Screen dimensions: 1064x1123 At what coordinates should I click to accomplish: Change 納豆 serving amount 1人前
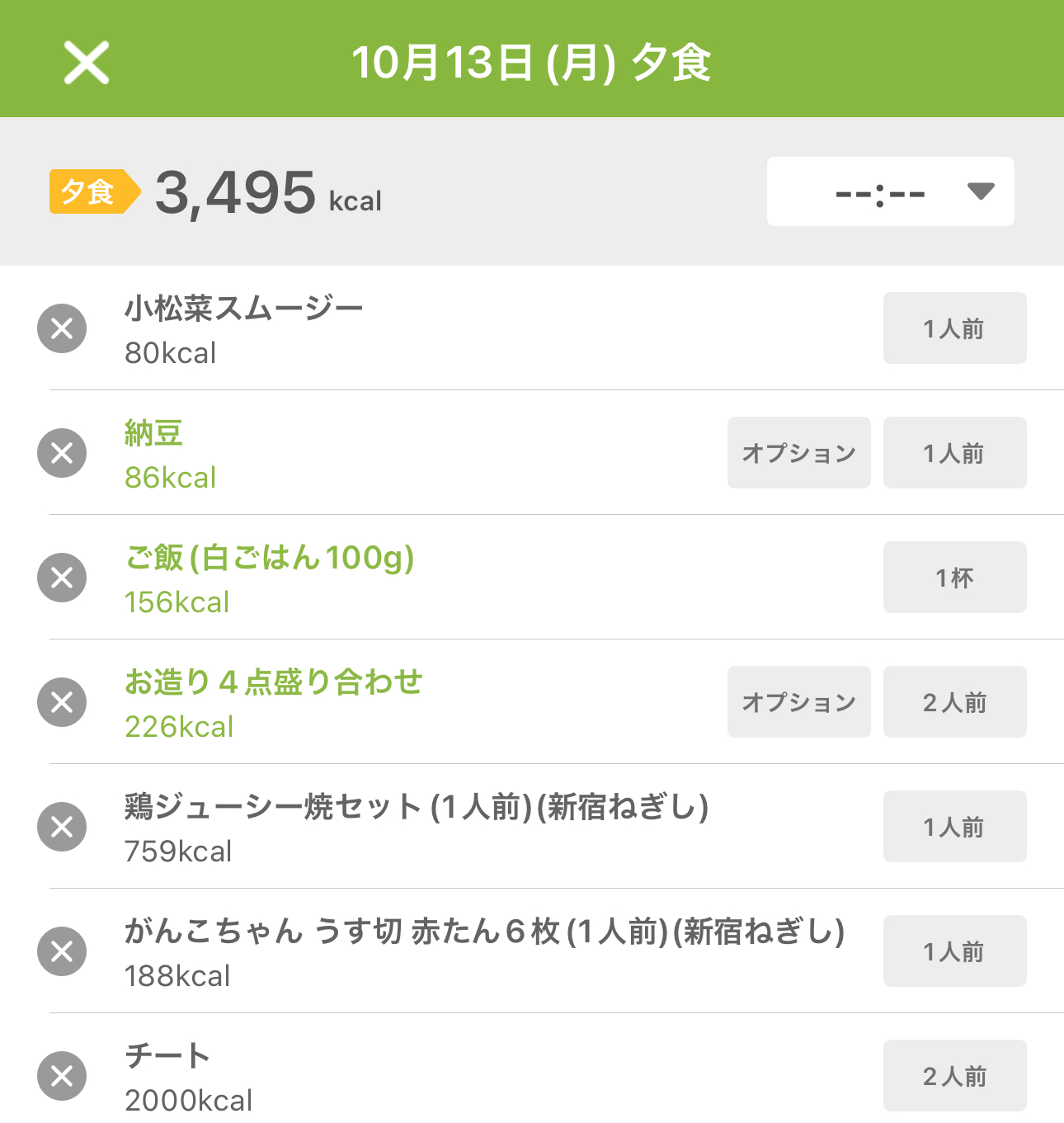point(954,453)
